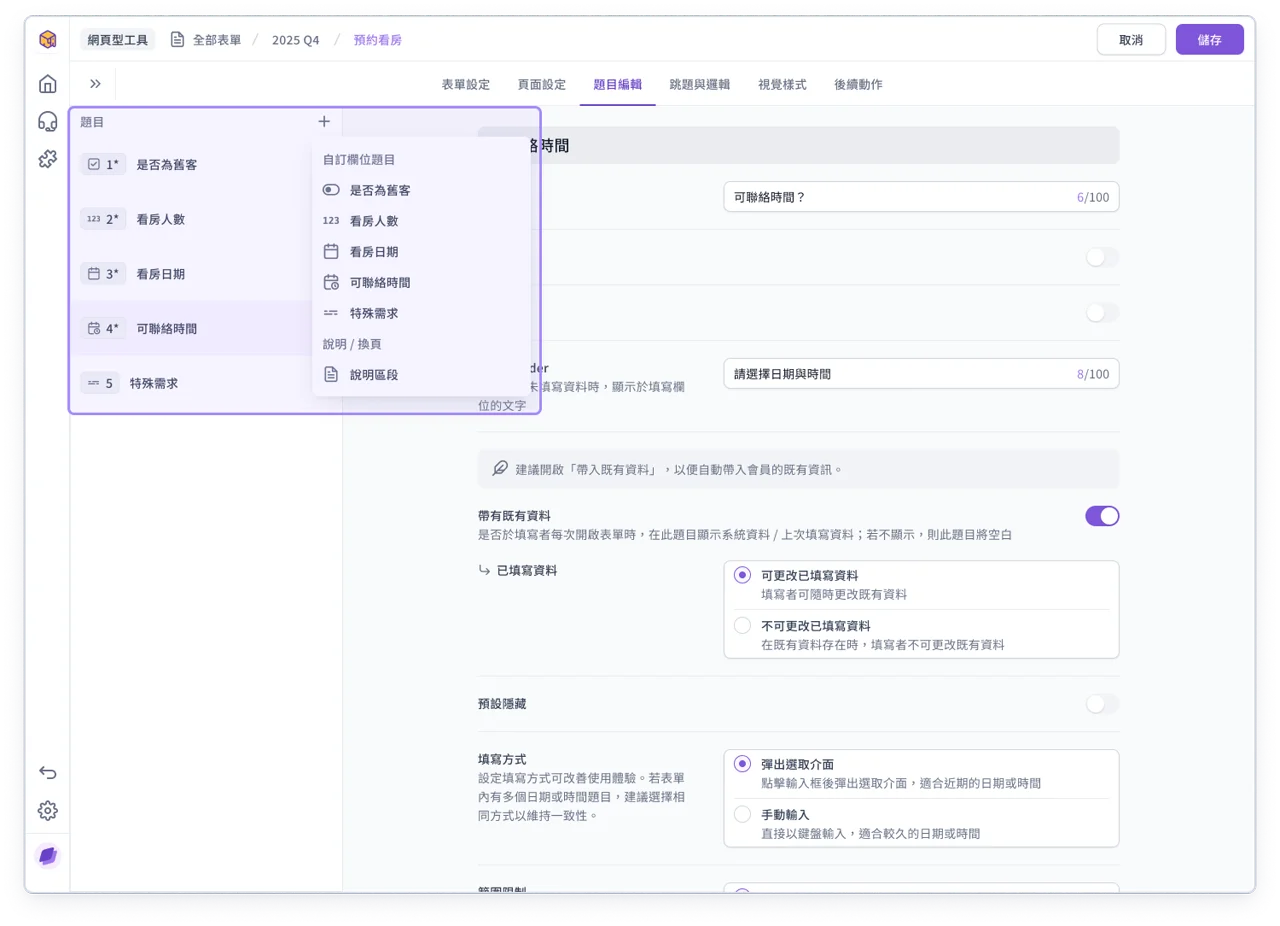The image size is (1280, 926).
Task: Choose 看房日期 in the 自訂欄位題目 menu
Action: coord(421,252)
